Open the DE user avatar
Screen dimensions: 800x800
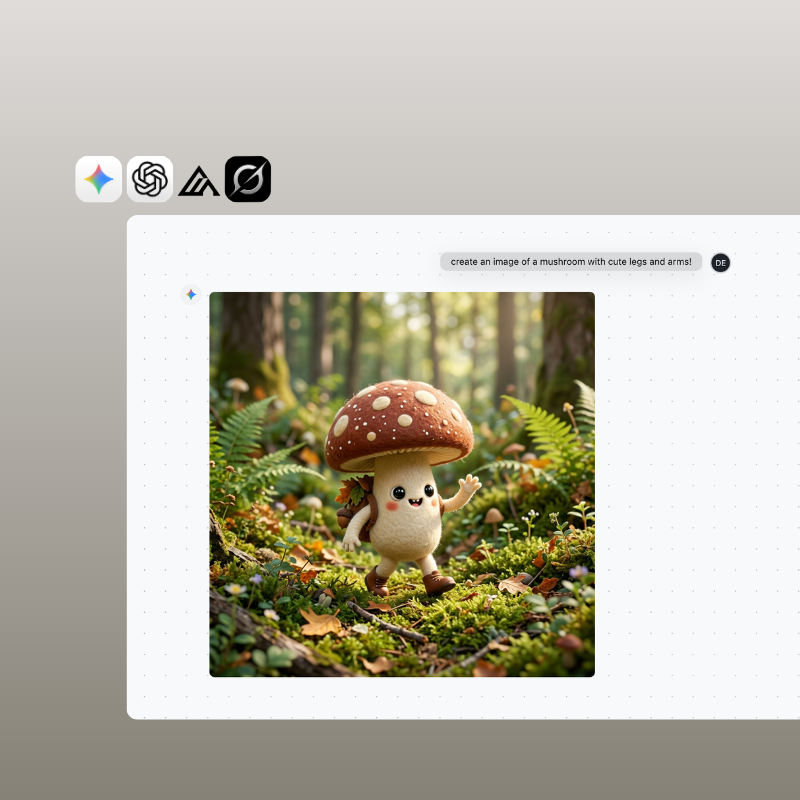720,263
